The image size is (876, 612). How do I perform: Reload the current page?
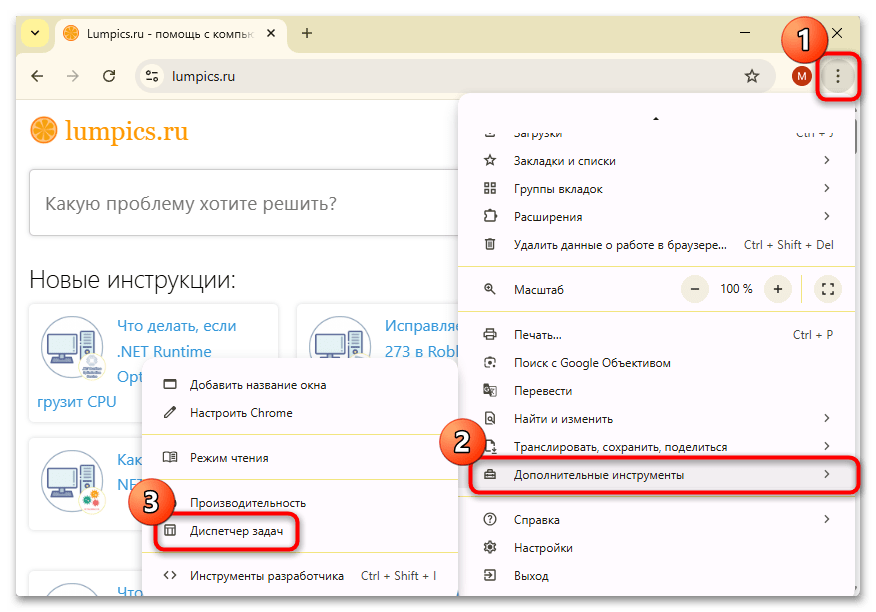coord(109,76)
